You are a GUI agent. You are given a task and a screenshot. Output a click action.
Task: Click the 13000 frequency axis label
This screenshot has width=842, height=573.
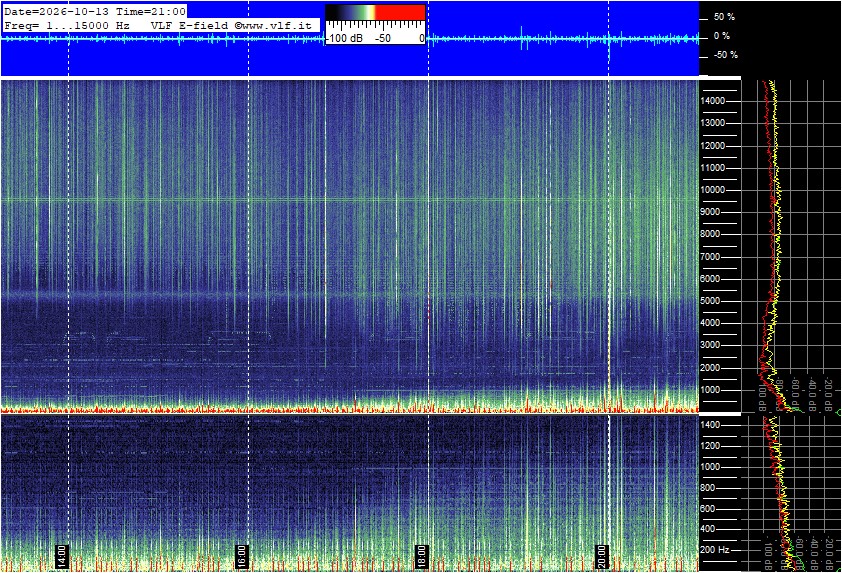(x=713, y=123)
